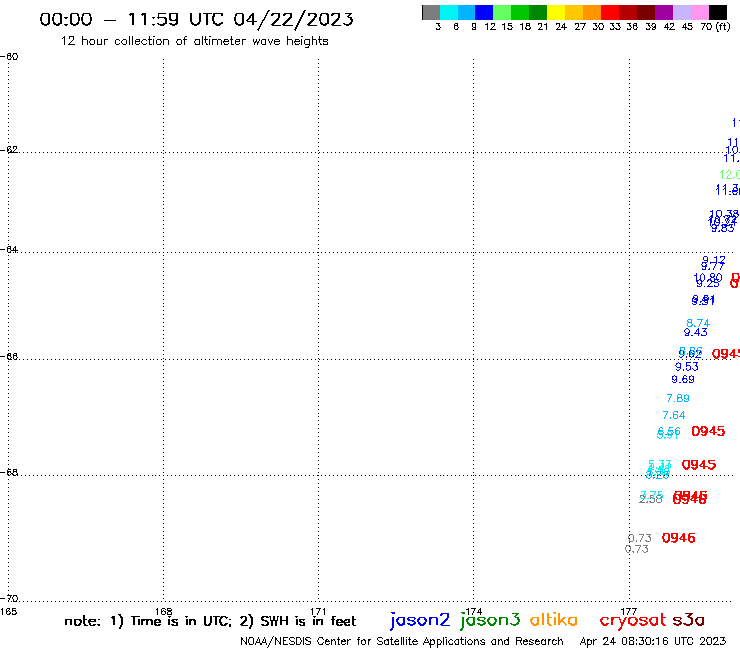Click the wave height value 9.43
This screenshot has height=650, width=740.
coord(696,332)
